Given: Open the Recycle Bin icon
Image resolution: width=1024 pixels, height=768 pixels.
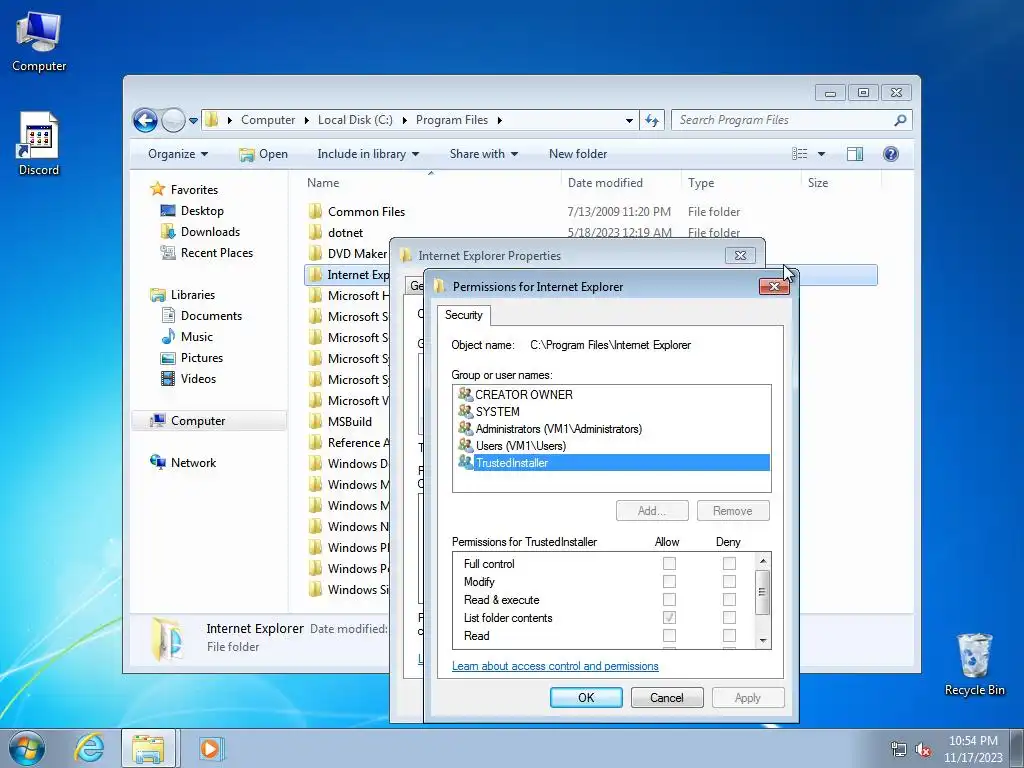Looking at the screenshot, I should (974, 664).
